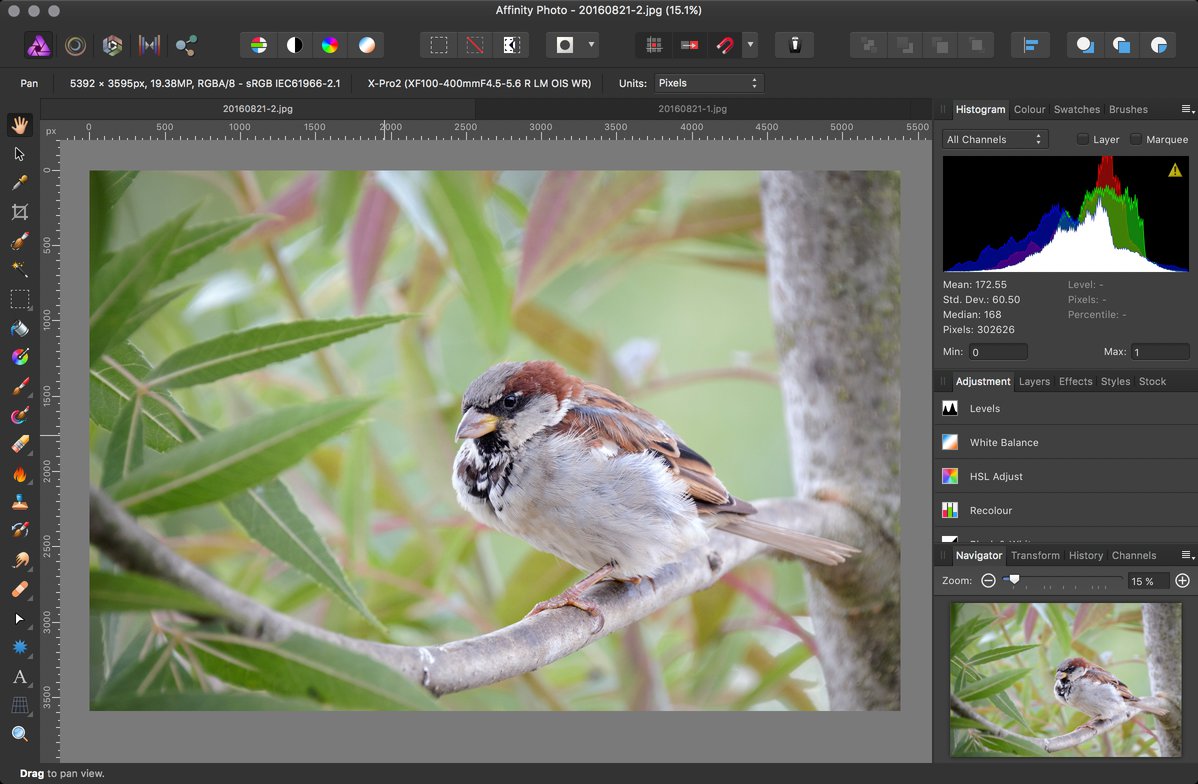Switch to the 20160821-1.jpg document tab
1198x784 pixels.
point(692,109)
